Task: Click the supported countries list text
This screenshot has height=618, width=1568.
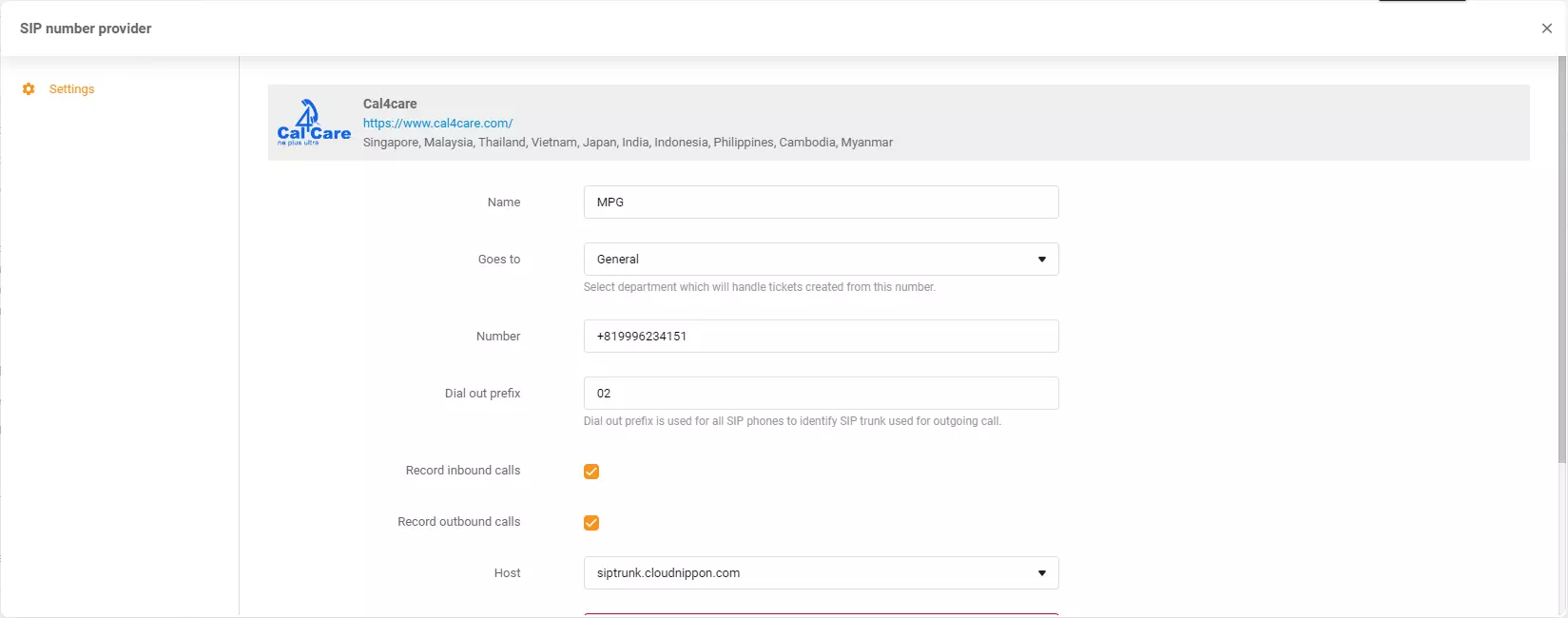Action: coord(628,143)
